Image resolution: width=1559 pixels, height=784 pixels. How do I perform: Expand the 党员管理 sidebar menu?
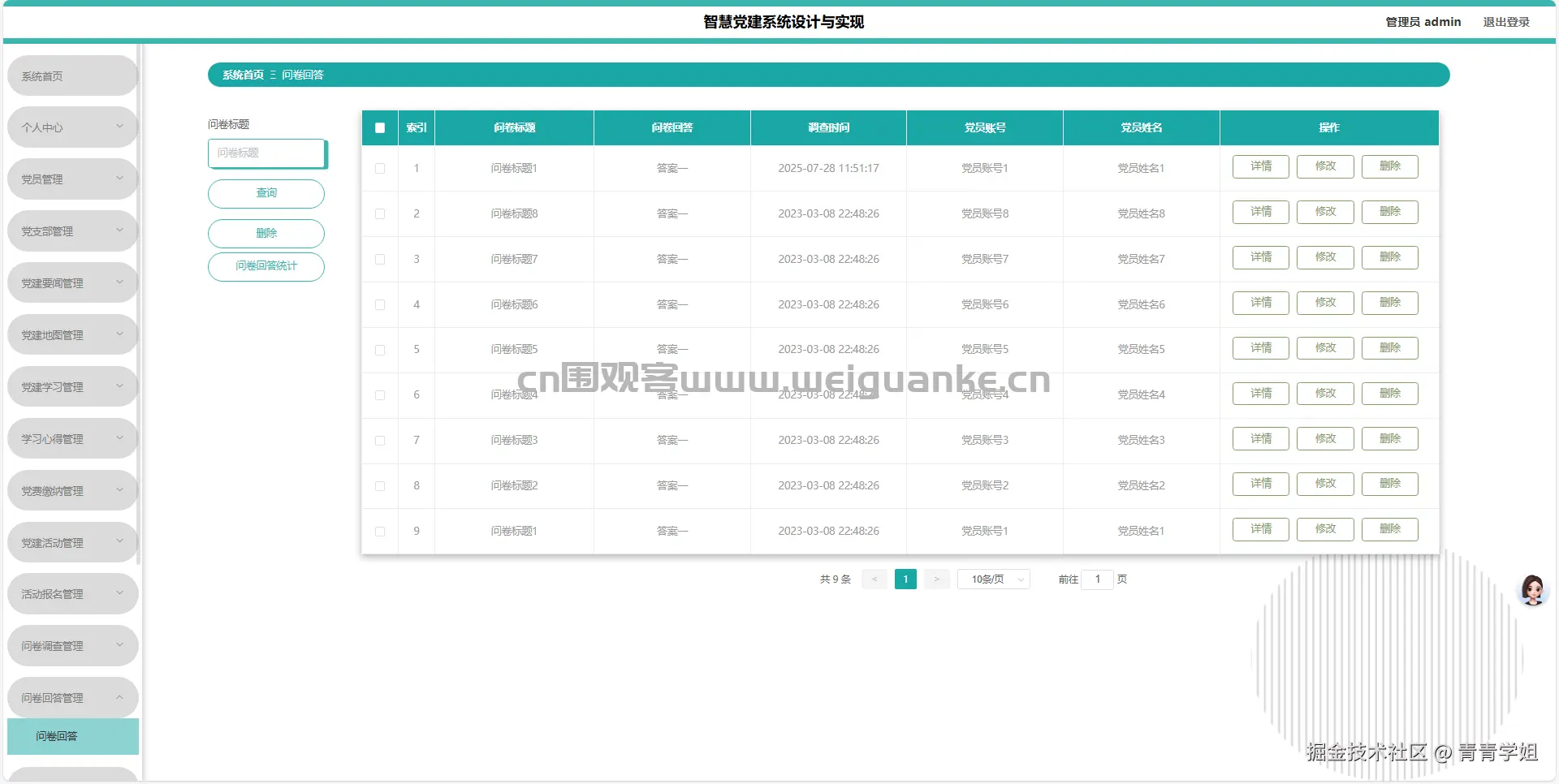click(x=73, y=179)
